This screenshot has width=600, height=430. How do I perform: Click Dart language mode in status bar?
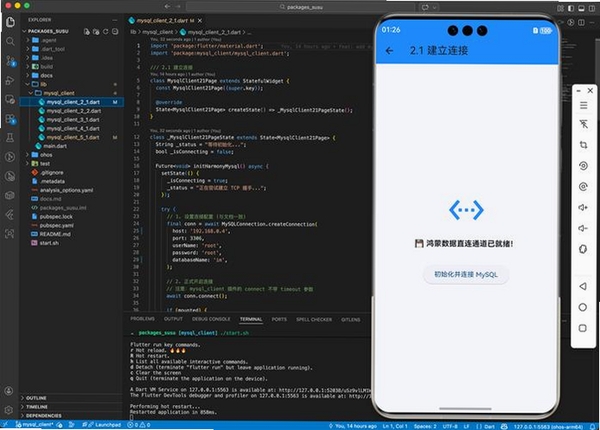[489, 426]
